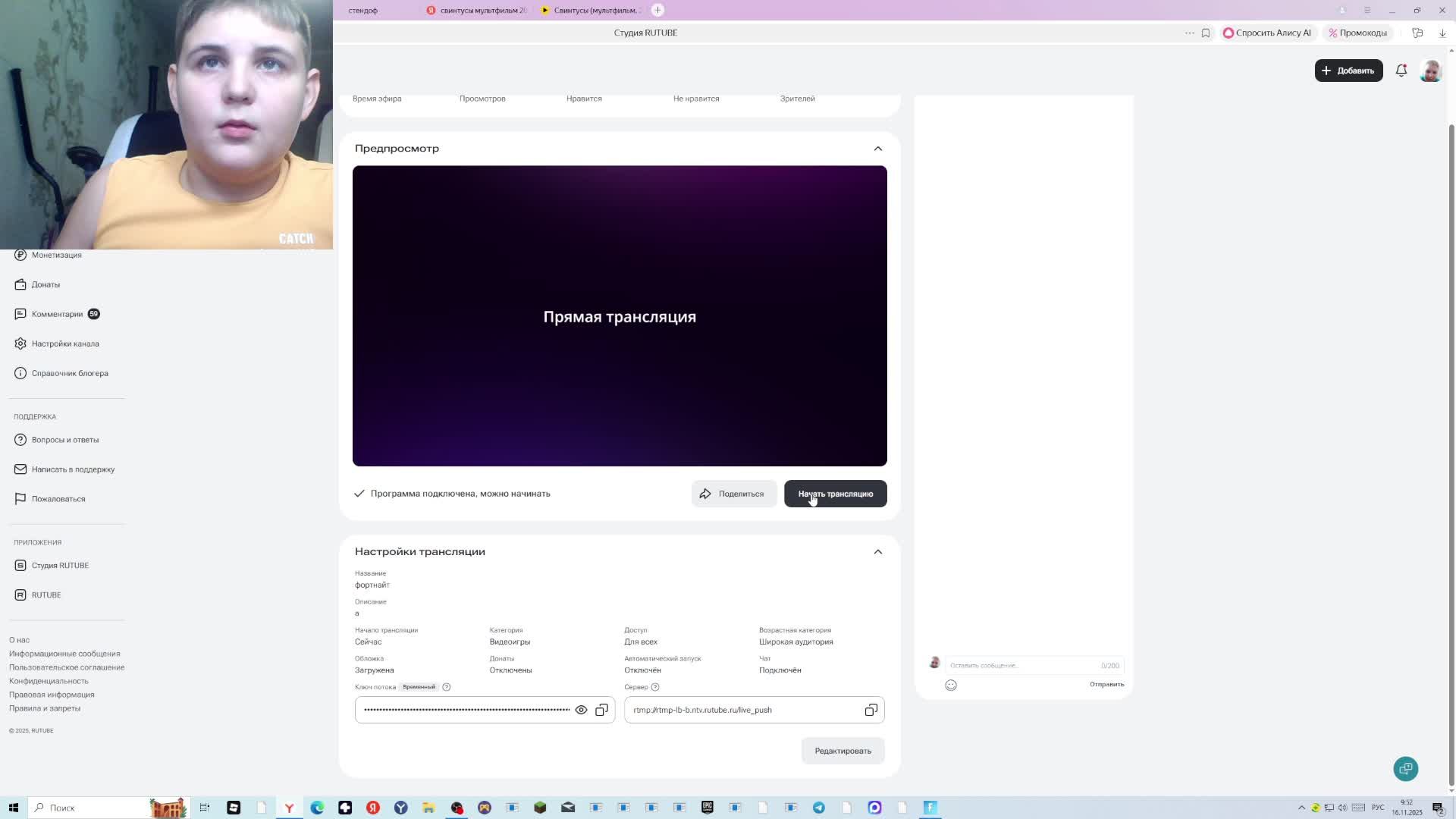Open the notifications bell
The height and width of the screenshot is (819, 1456).
coord(1401,71)
